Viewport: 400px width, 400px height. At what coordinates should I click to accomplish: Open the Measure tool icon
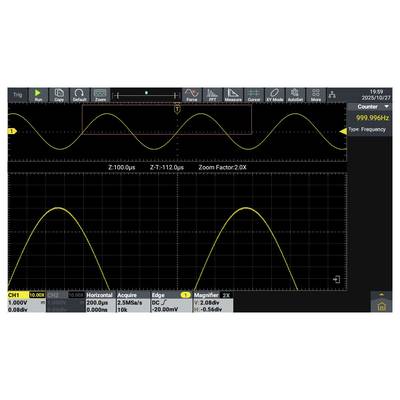233,95
